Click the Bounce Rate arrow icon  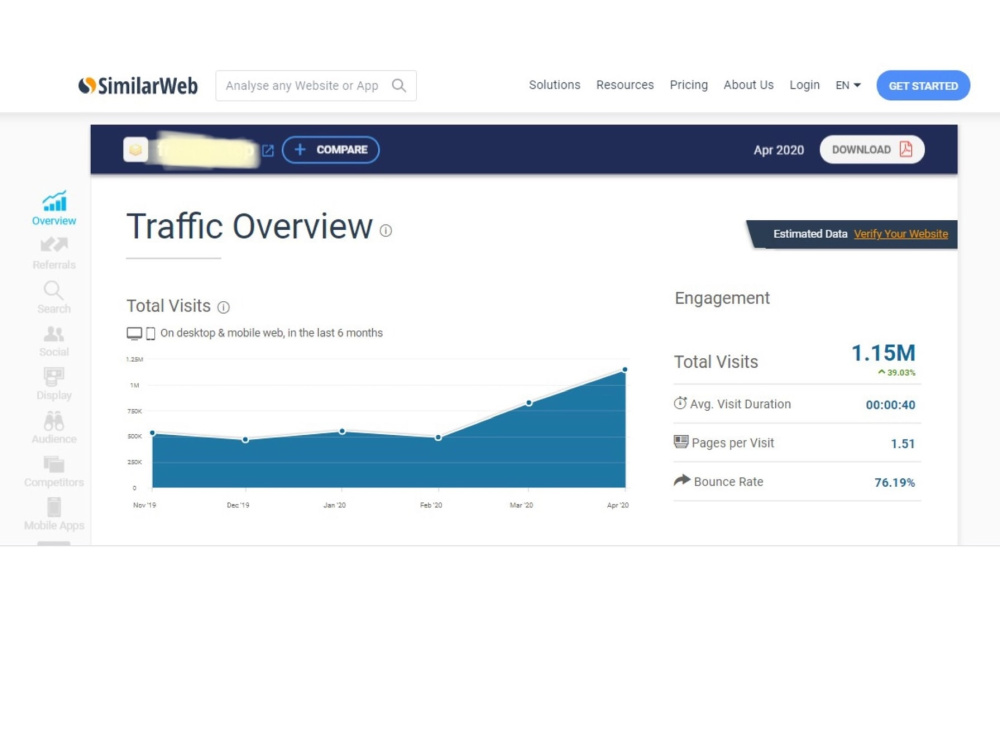pos(682,480)
